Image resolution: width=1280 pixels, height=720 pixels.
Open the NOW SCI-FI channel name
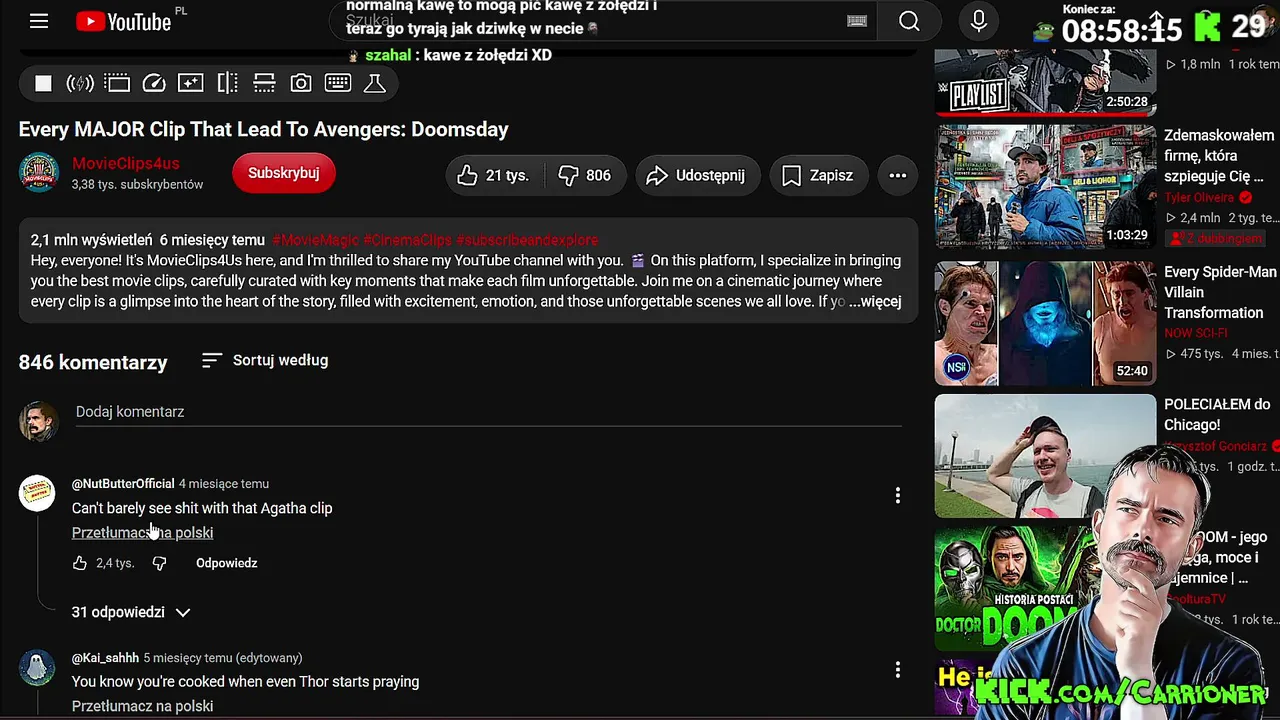pos(1195,333)
